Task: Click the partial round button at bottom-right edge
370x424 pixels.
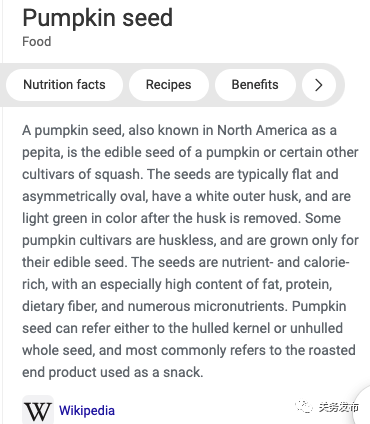Action: [363, 408]
